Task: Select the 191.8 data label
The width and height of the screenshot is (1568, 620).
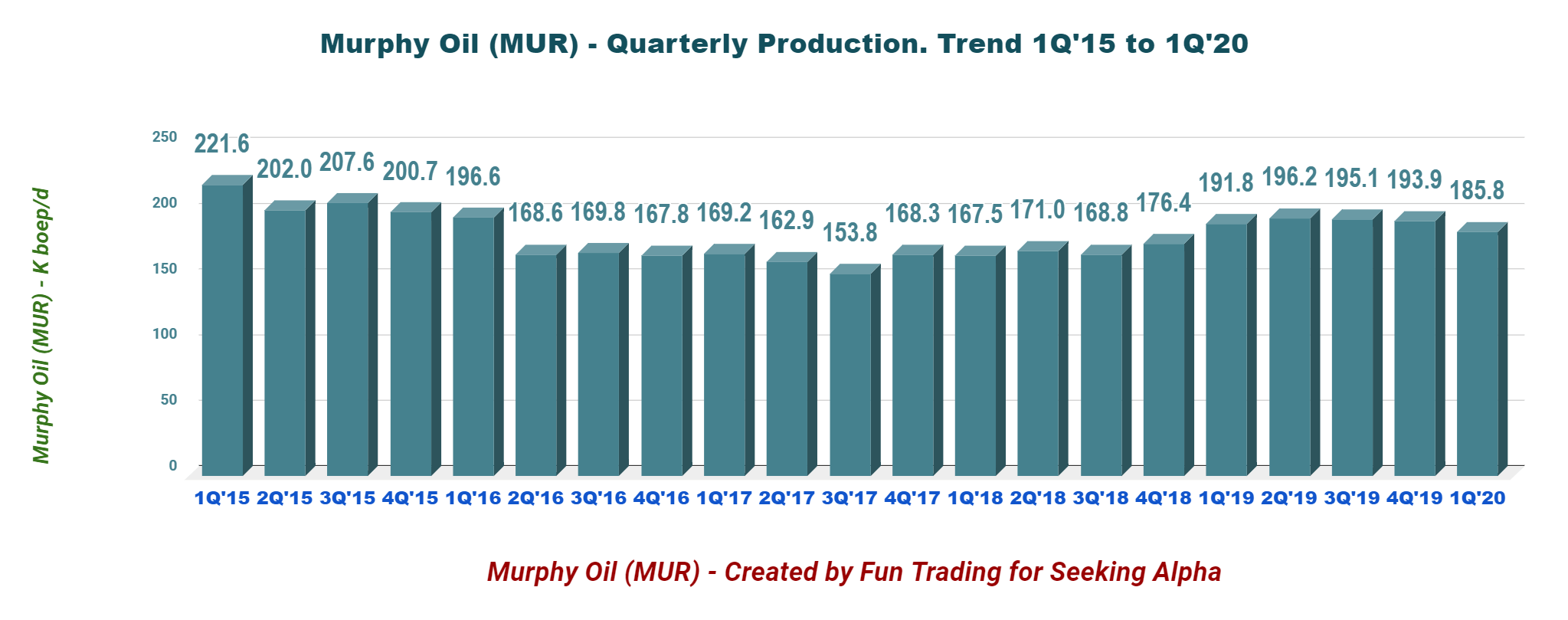Action: coord(1226,182)
